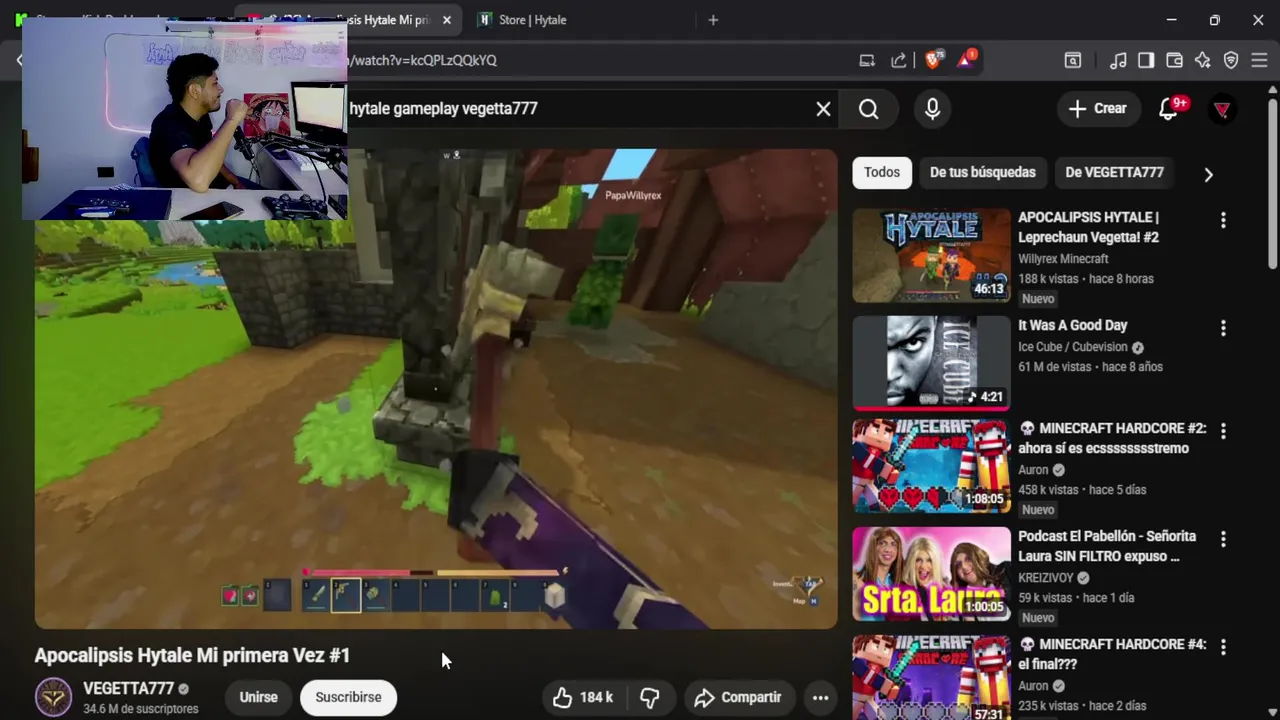Open title Podcast El Pabellón - Señorita Laura
Viewport: 1280px width, 720px height.
point(1107,546)
